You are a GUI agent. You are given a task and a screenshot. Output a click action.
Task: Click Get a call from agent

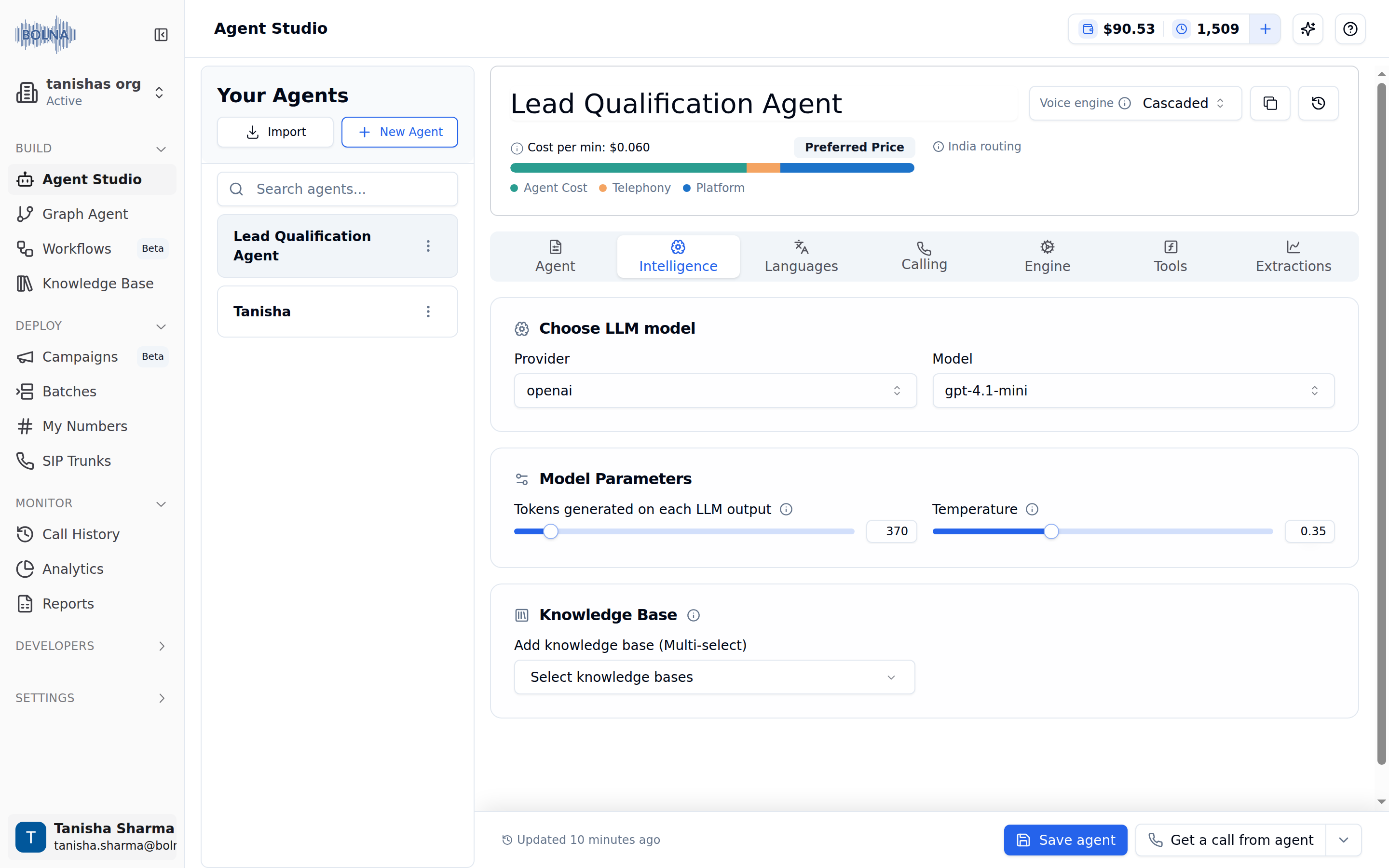point(1231,841)
